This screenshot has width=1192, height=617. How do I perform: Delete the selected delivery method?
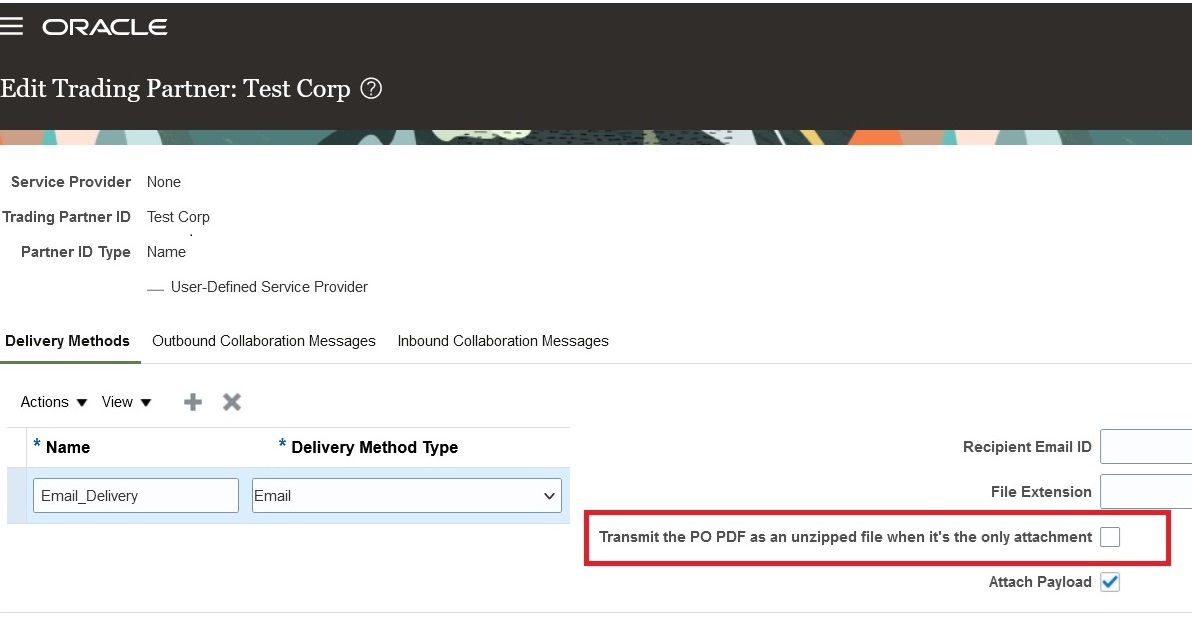[231, 401]
